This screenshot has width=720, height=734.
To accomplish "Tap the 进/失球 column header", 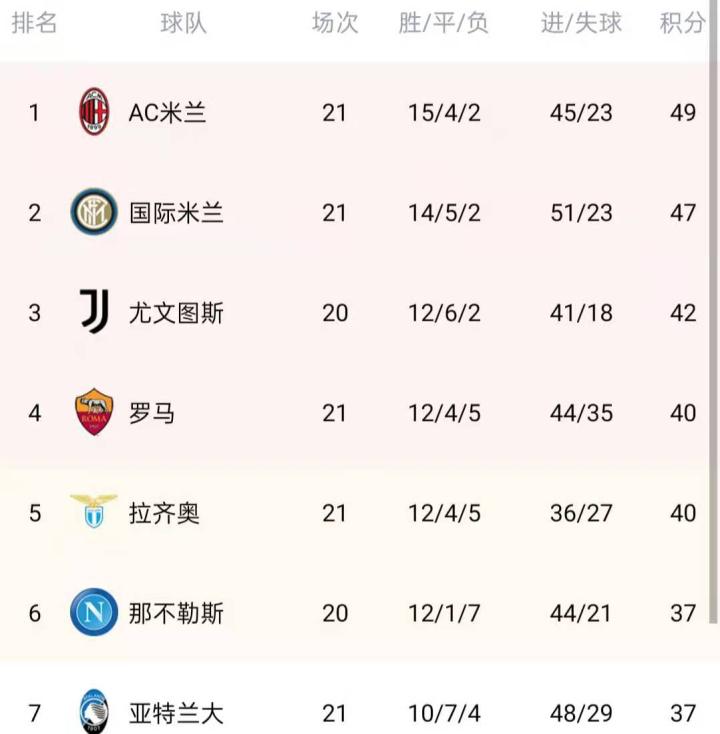I will click(581, 23).
